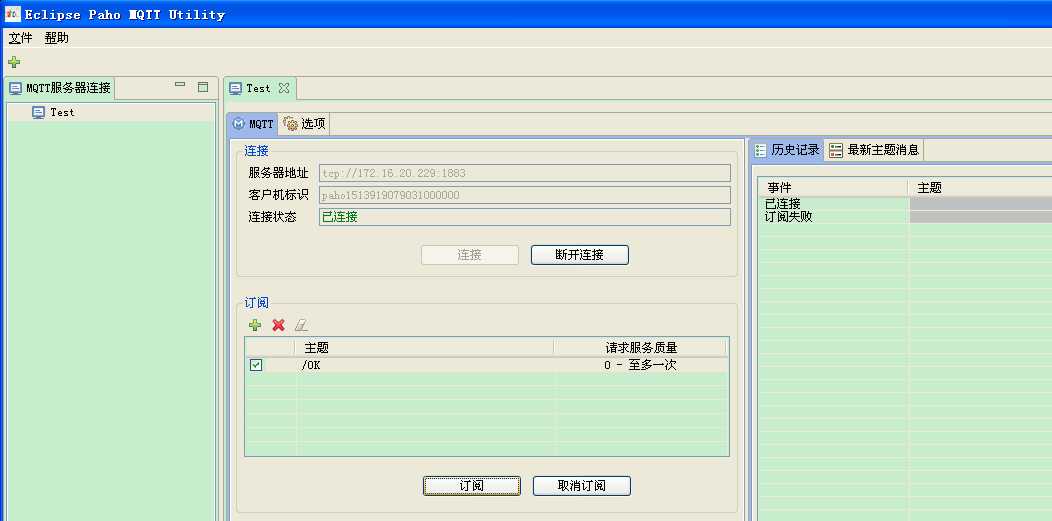Click the icon on 最新主题消息 tab
Image resolution: width=1052 pixels, height=521 pixels.
(835, 150)
